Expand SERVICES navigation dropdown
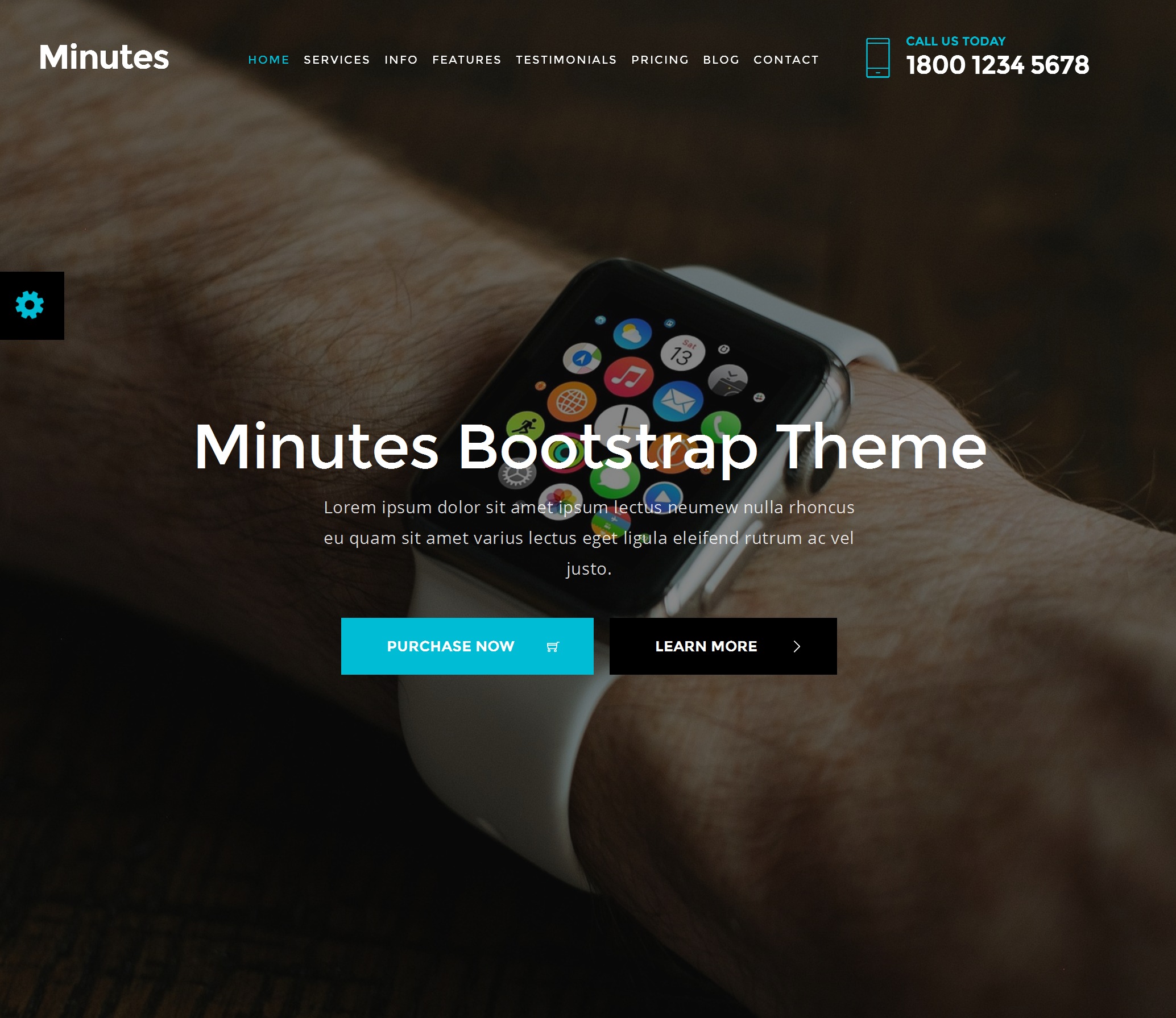The image size is (1176, 1018). 336,59
